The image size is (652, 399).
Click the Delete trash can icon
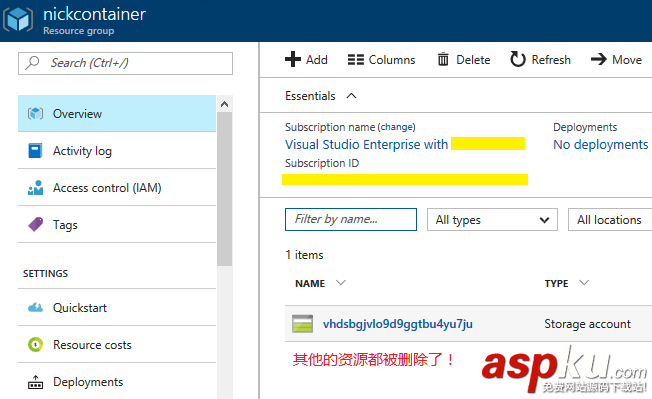click(x=443, y=59)
